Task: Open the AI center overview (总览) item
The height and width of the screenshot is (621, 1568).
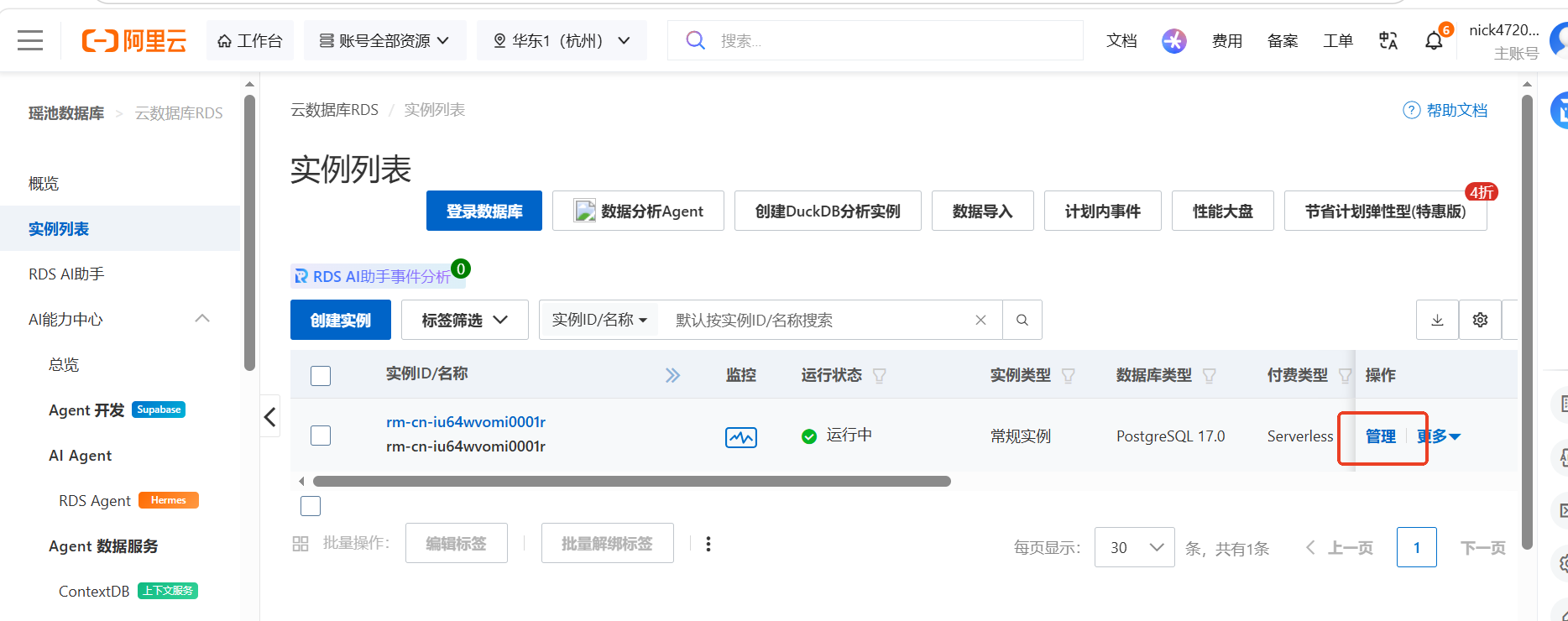Action: [64, 365]
